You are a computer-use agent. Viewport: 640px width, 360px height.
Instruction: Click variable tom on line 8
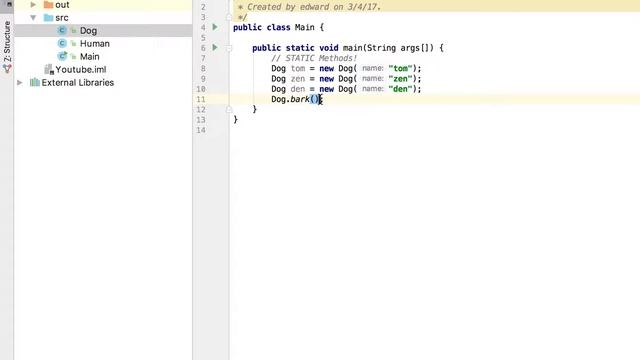click(298, 69)
